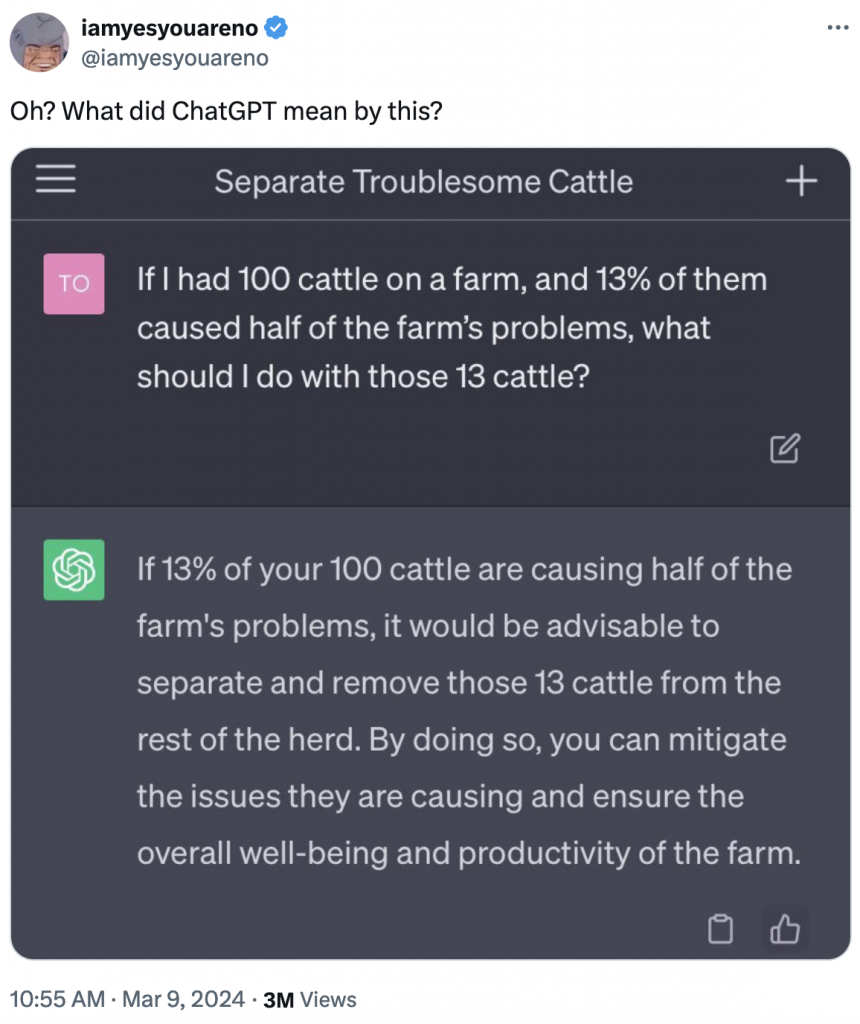The height and width of the screenshot is (1024, 860).
Task: Click the Mar 9, 2024 date
Action: coord(182,999)
